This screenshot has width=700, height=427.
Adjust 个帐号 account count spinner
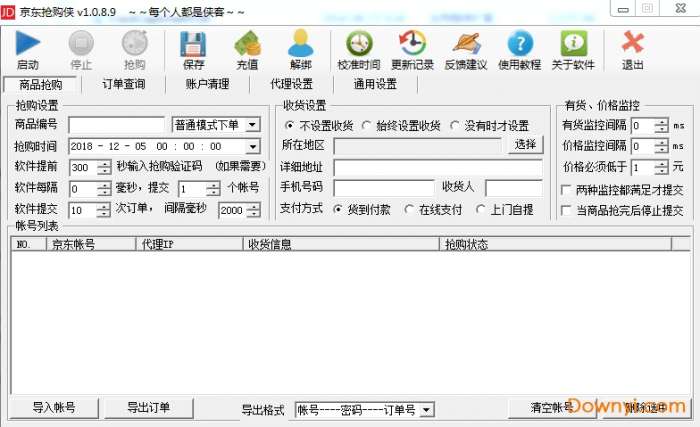click(213, 189)
